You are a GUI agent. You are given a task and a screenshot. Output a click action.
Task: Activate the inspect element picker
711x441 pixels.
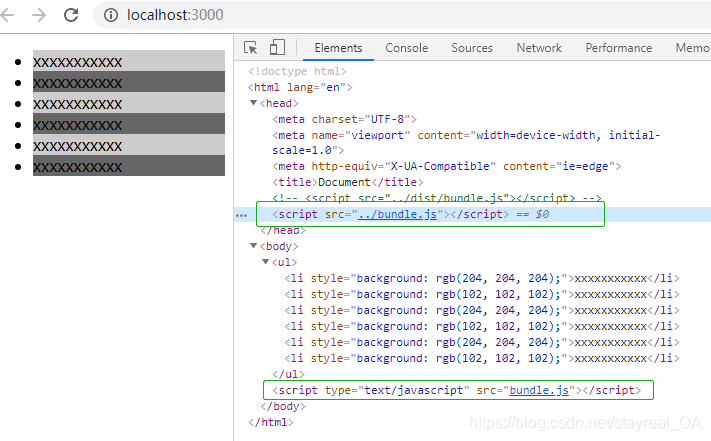click(250, 48)
